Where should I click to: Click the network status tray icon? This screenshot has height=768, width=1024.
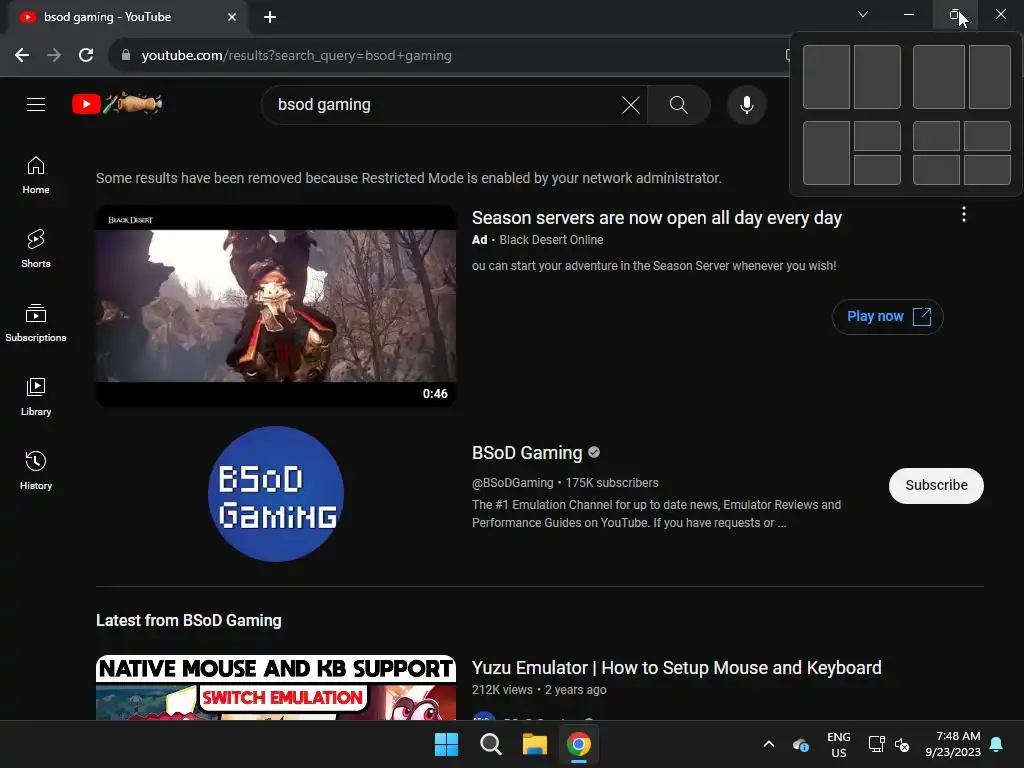click(x=876, y=744)
